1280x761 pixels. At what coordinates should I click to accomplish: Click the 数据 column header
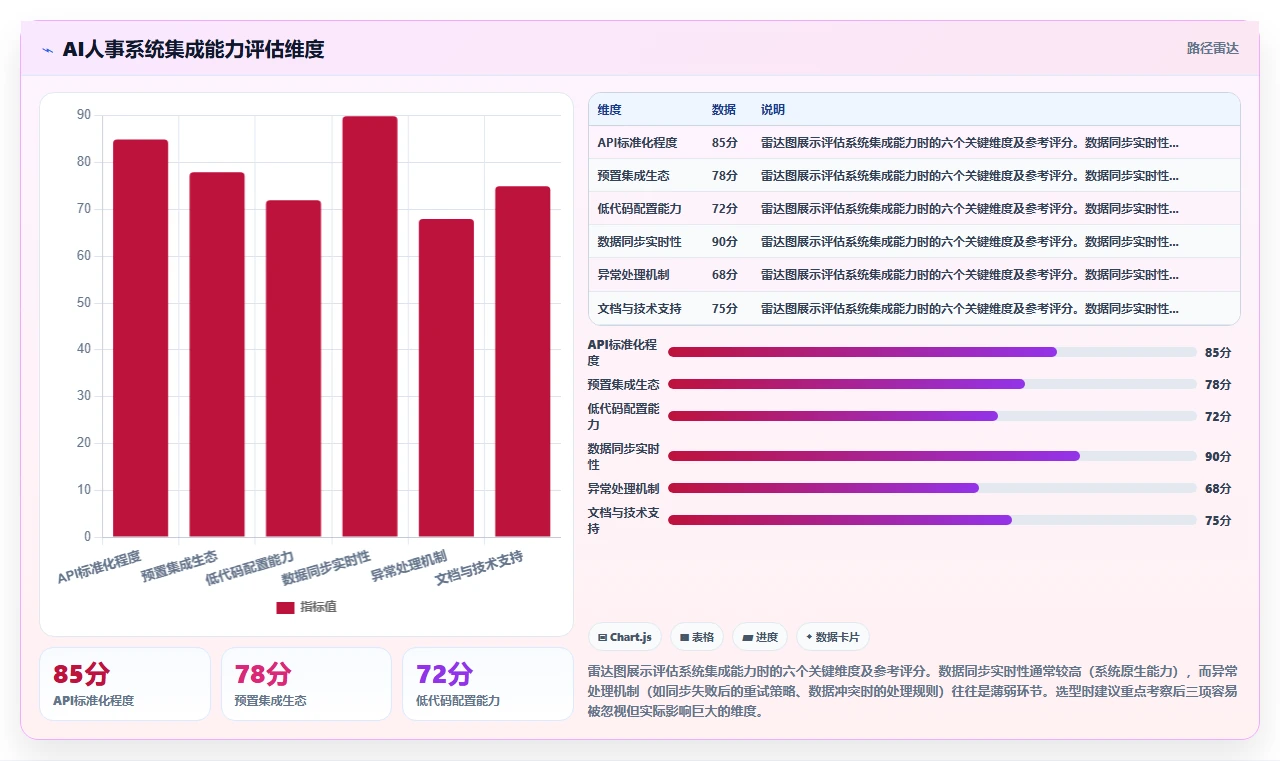724,110
